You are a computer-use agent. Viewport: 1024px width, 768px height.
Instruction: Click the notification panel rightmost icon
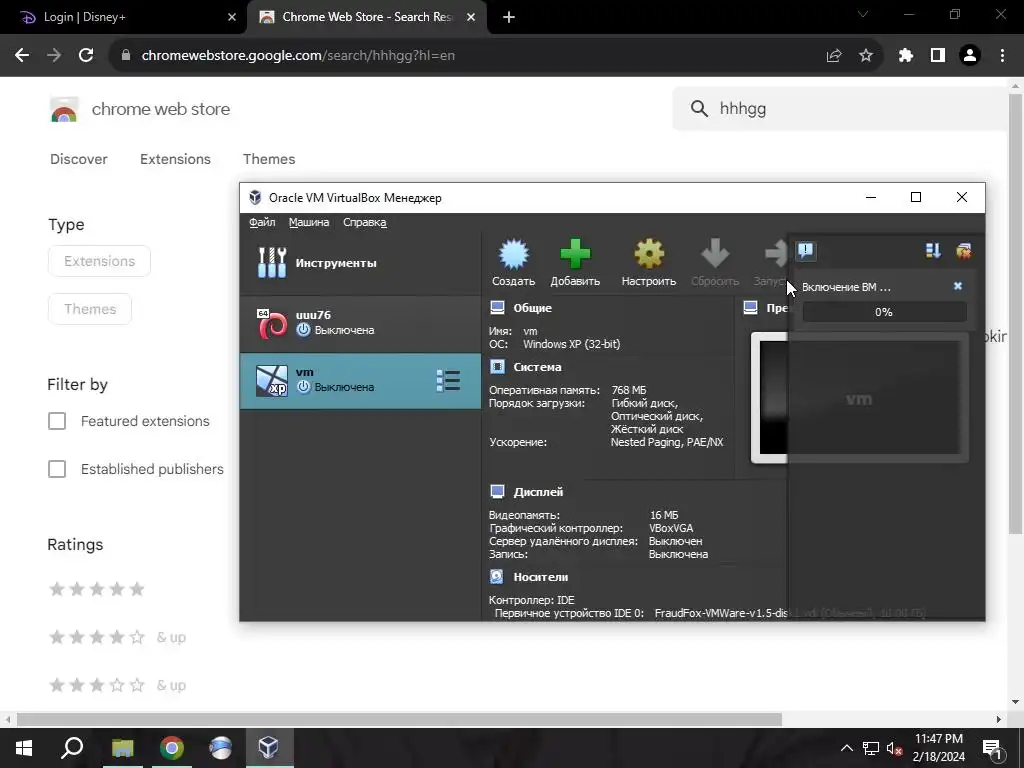964,251
